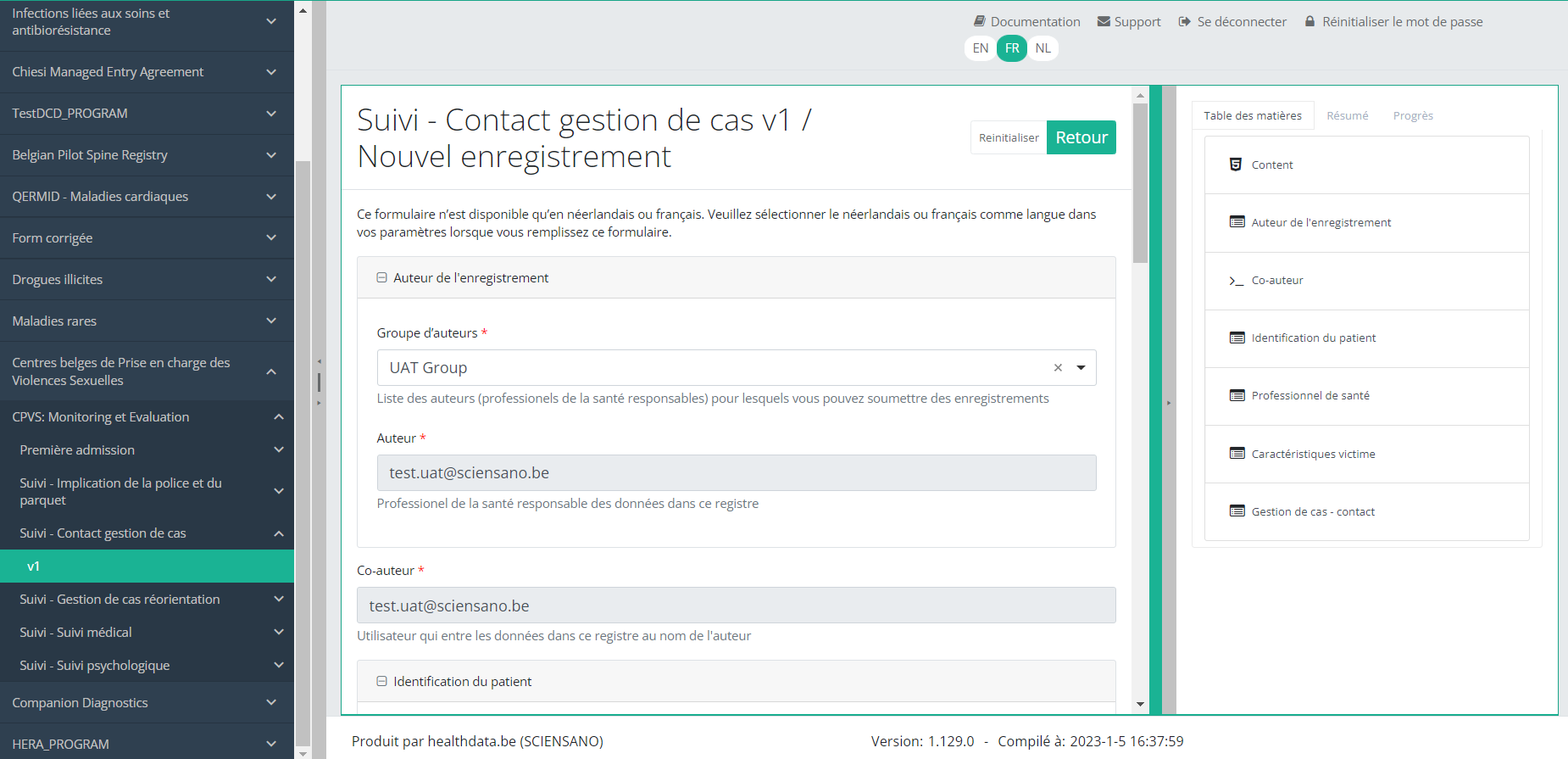This screenshot has height=759, width=1568.
Task: Switch language to EN
Action: click(x=980, y=48)
